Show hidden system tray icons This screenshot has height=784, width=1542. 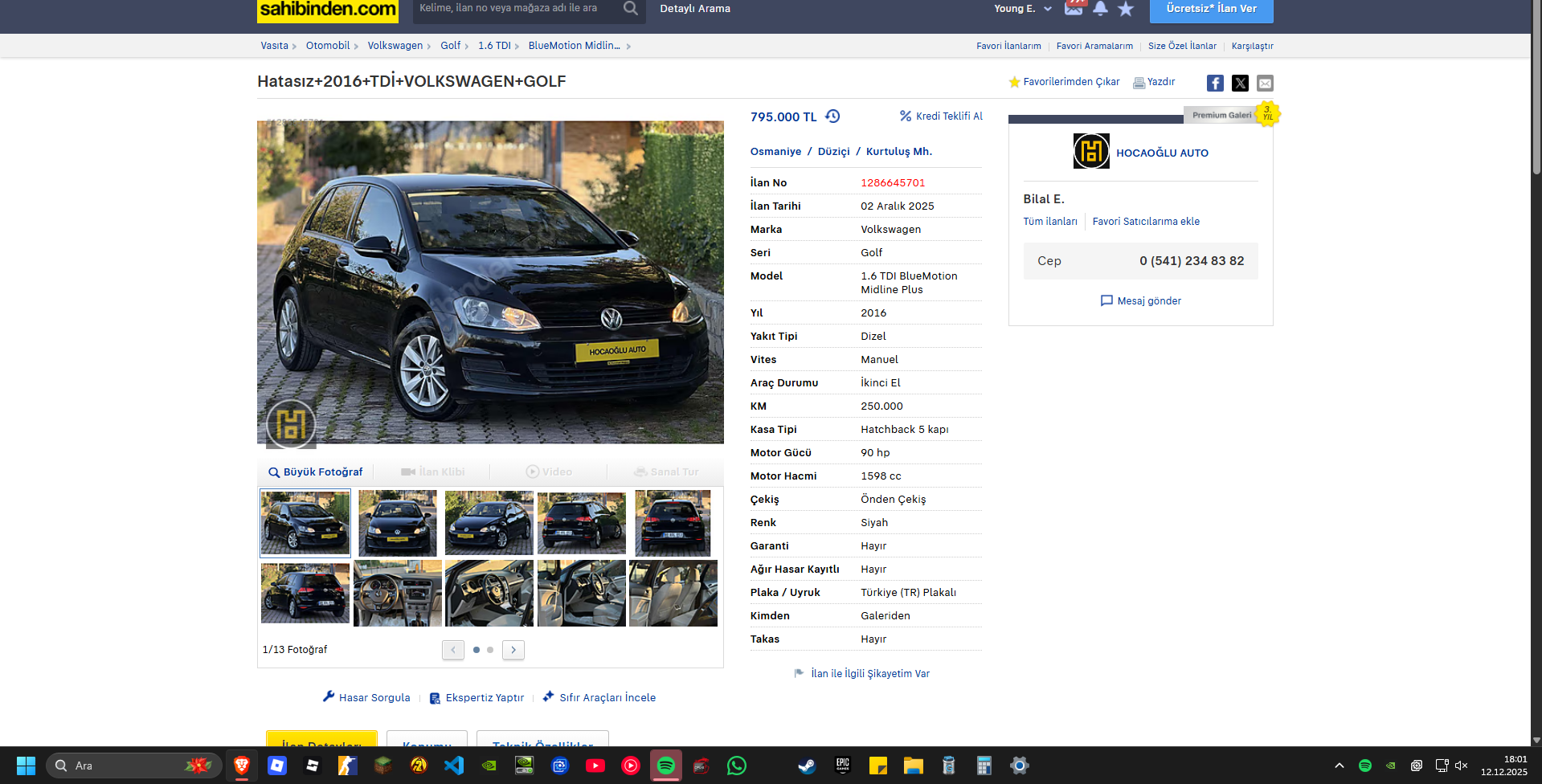tap(1340, 766)
